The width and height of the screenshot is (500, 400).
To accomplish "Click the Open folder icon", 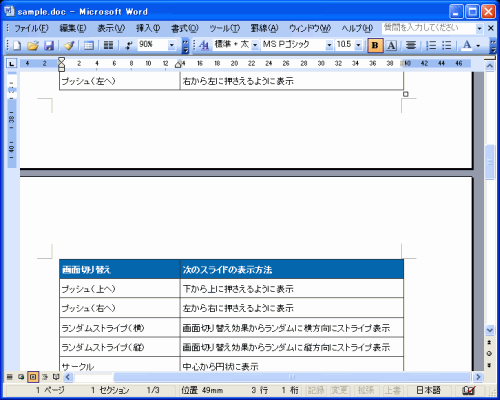I will 33,45.
